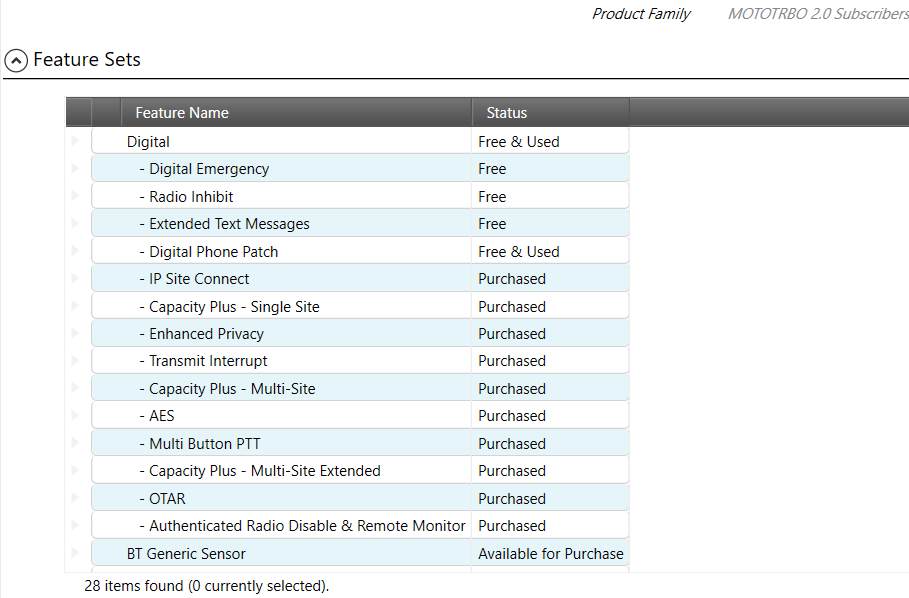
Task: Expand the Digital row arrow
Action: 75,141
